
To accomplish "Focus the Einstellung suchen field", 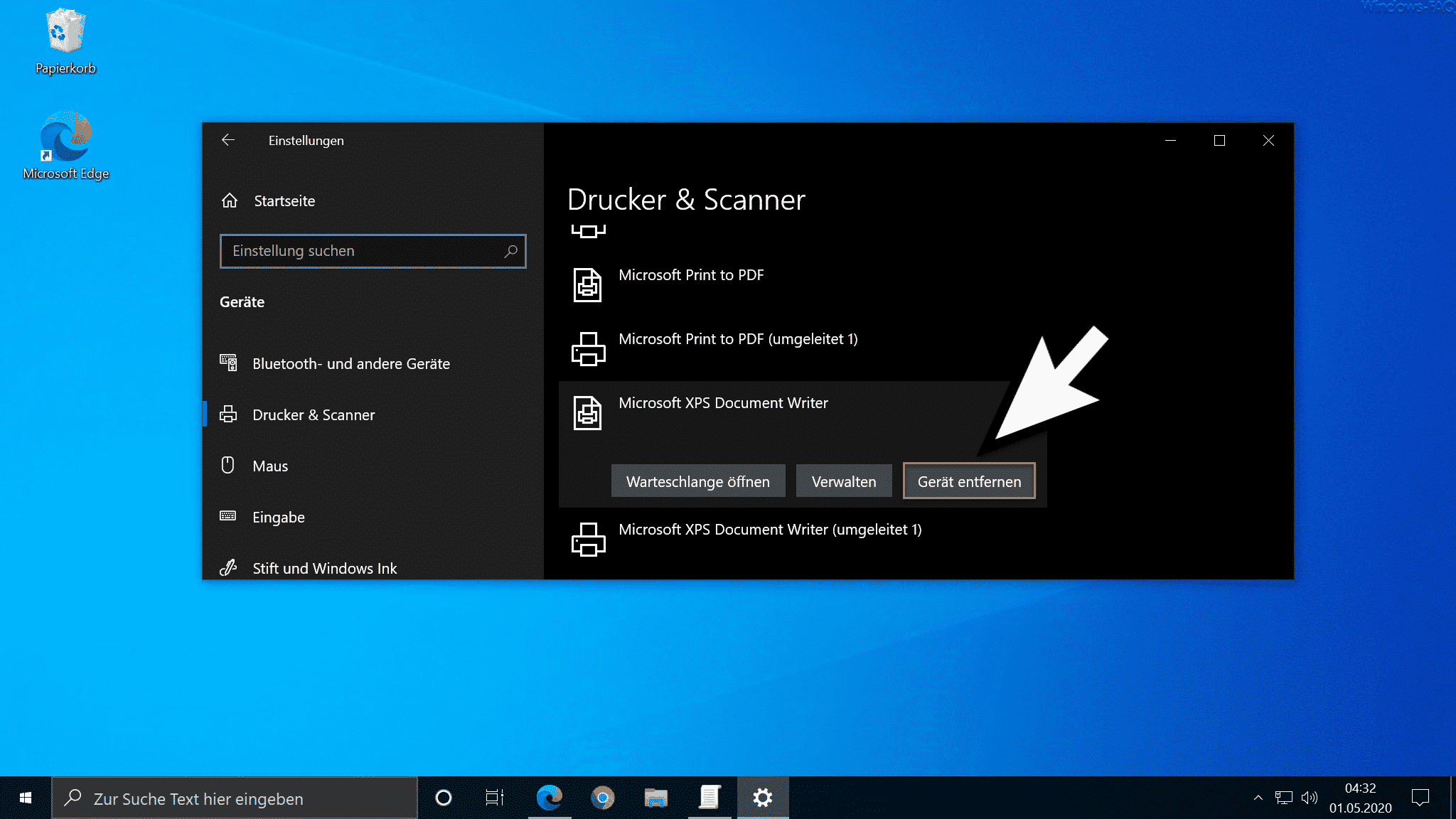I will click(x=373, y=251).
